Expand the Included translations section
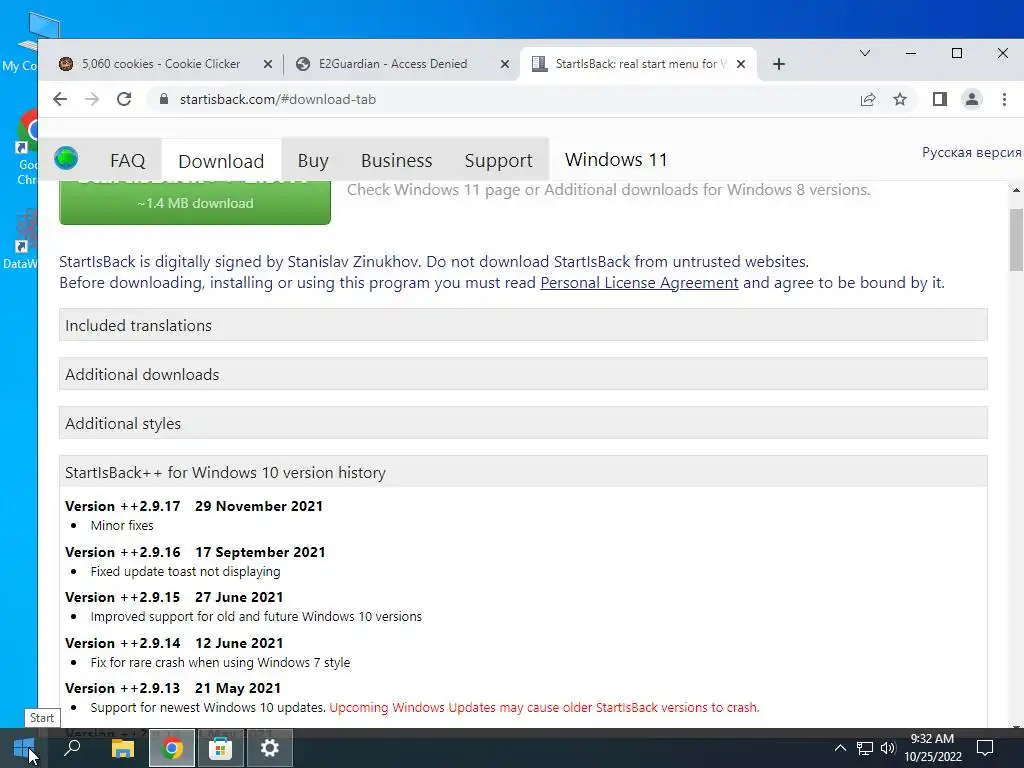1024x768 pixels. [x=523, y=325]
